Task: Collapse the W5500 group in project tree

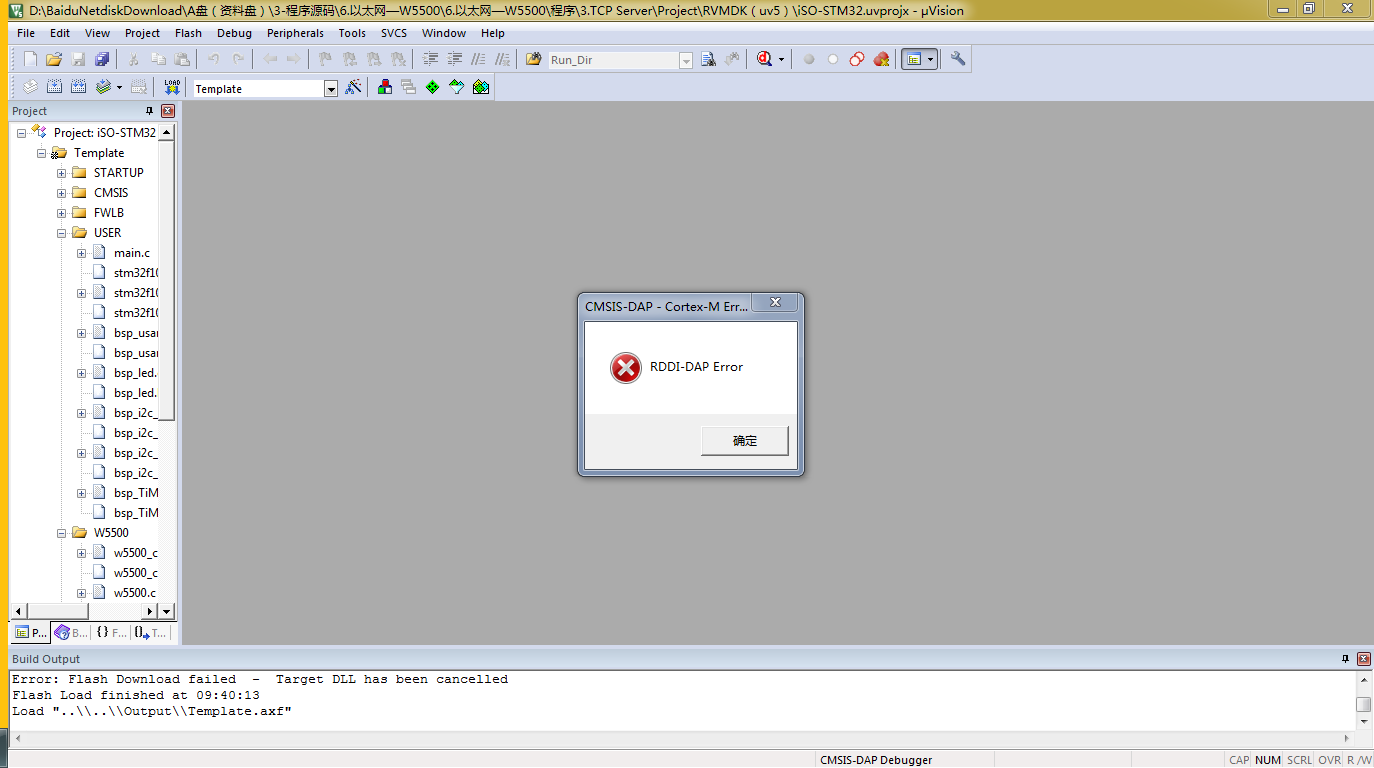Action: (62, 533)
